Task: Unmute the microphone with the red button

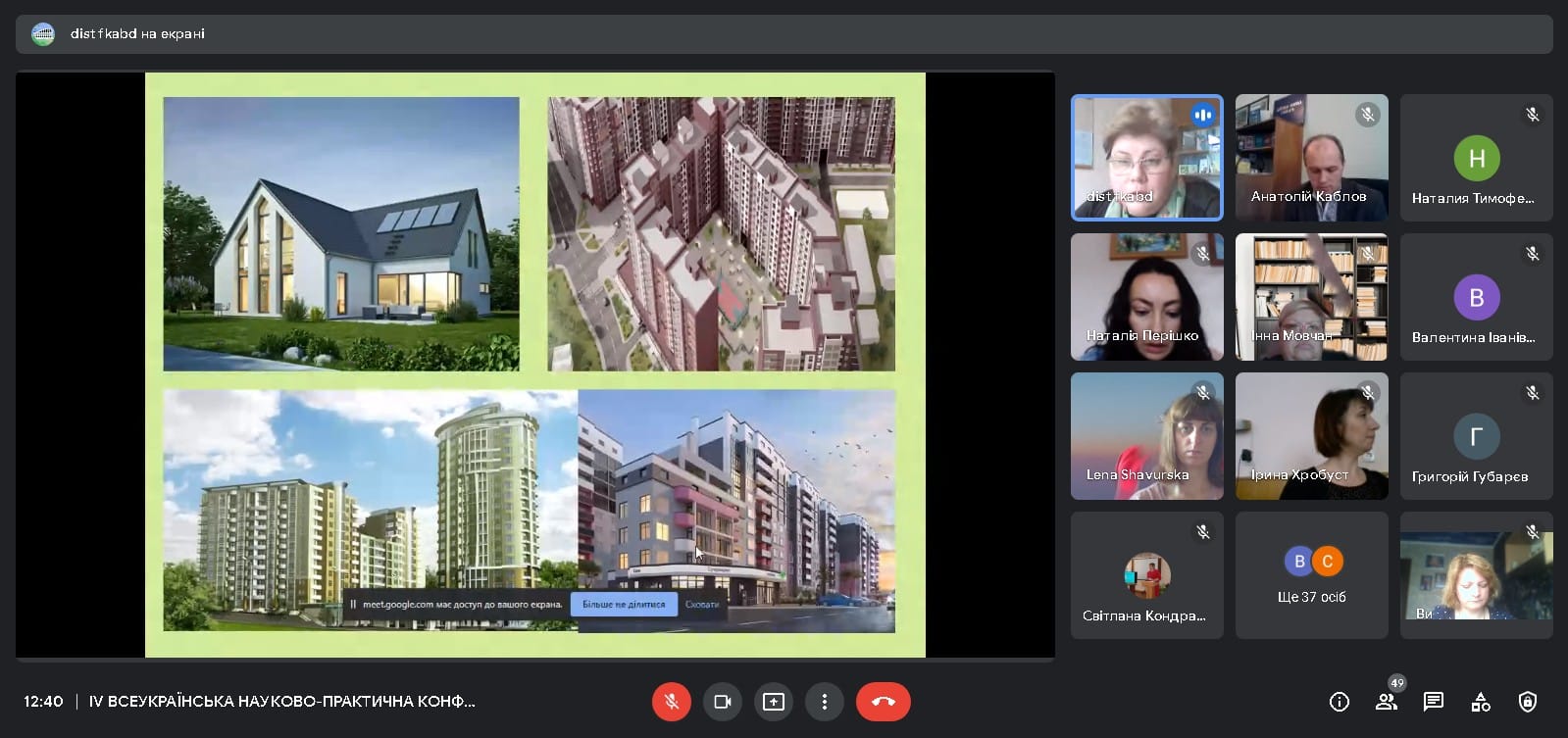Action: pos(672,702)
